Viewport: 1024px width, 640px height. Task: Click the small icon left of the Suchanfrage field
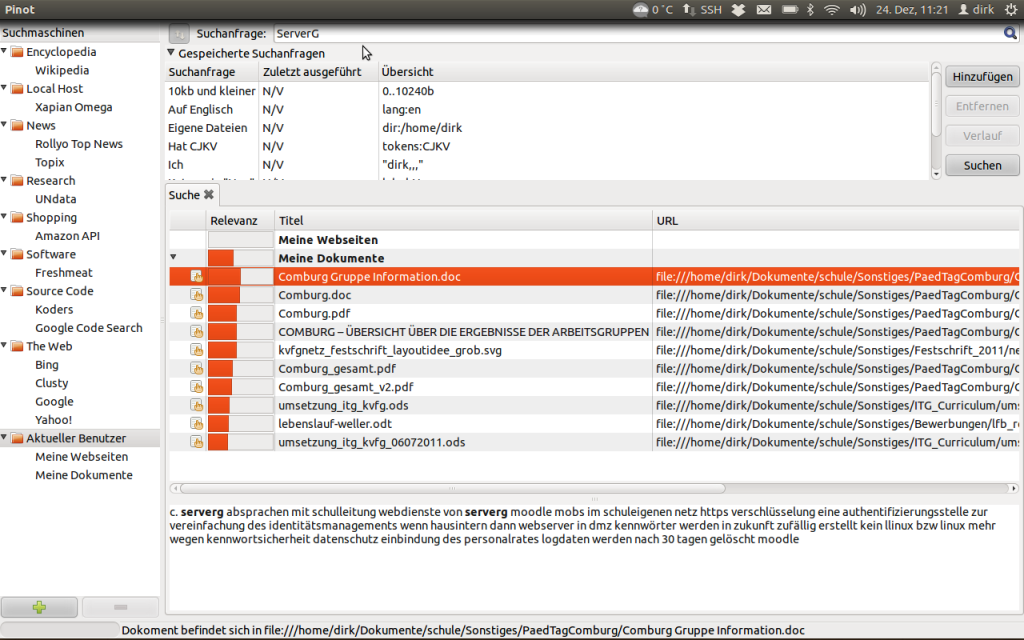point(177,32)
